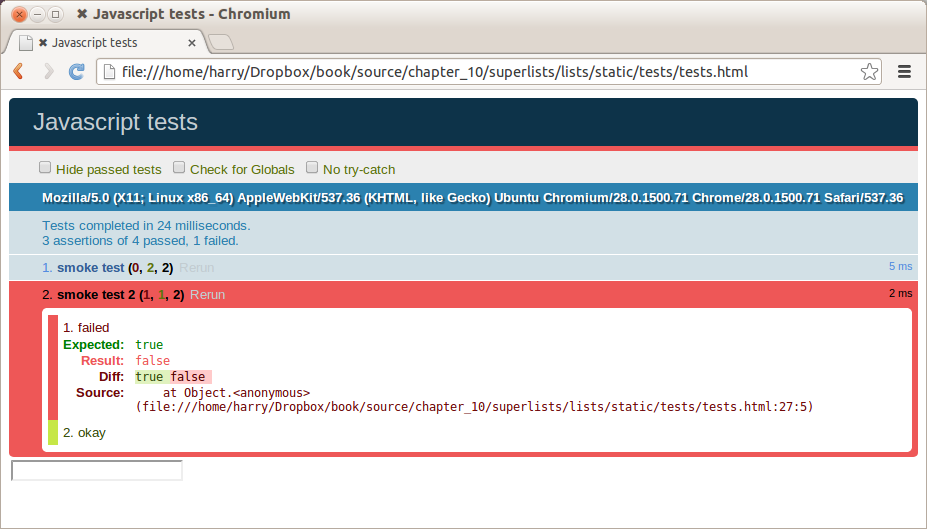
Task: Enable Hide passed tests checkbox
Action: pyautogui.click(x=45, y=167)
